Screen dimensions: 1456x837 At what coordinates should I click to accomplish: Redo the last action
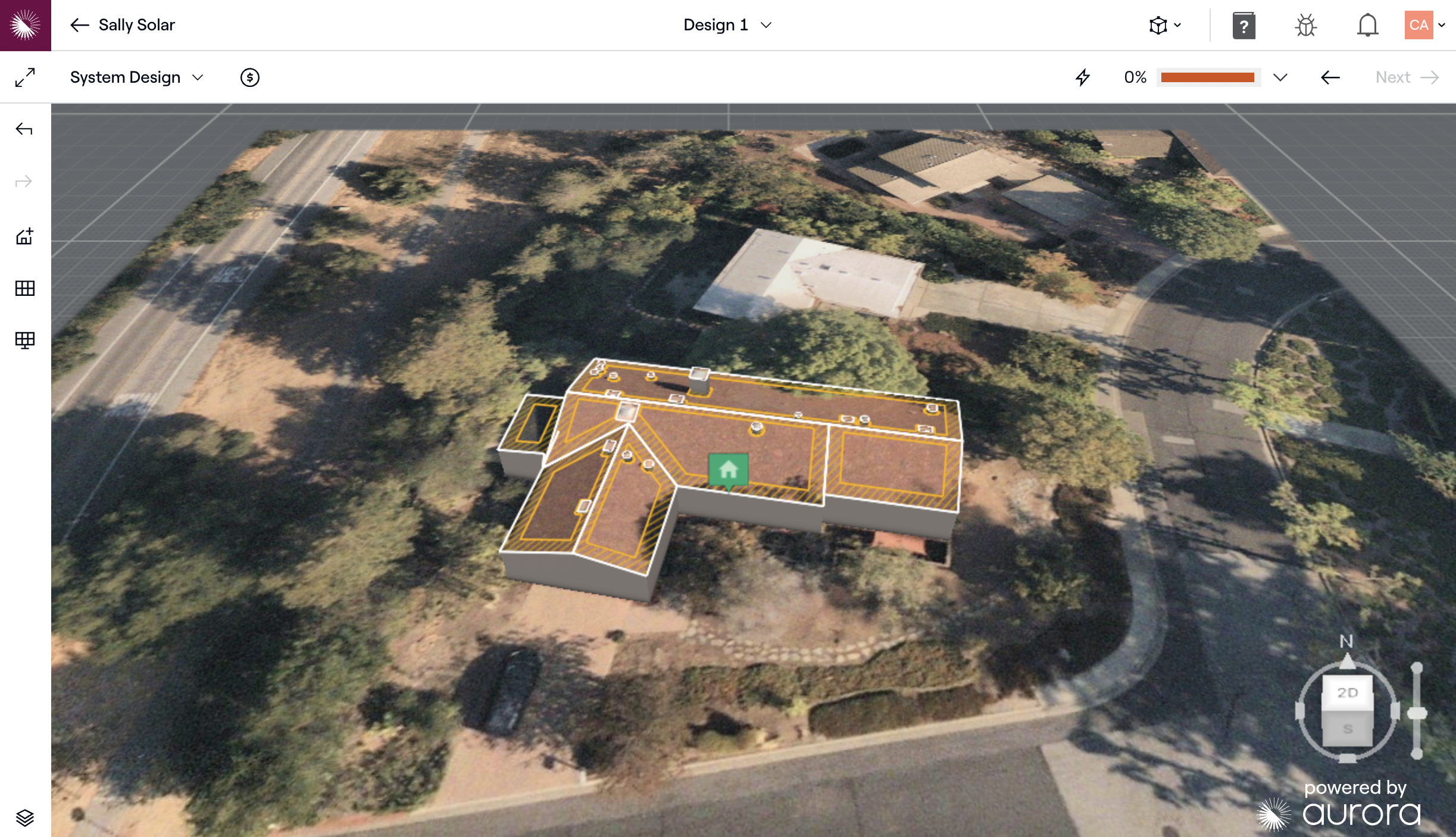tap(24, 181)
